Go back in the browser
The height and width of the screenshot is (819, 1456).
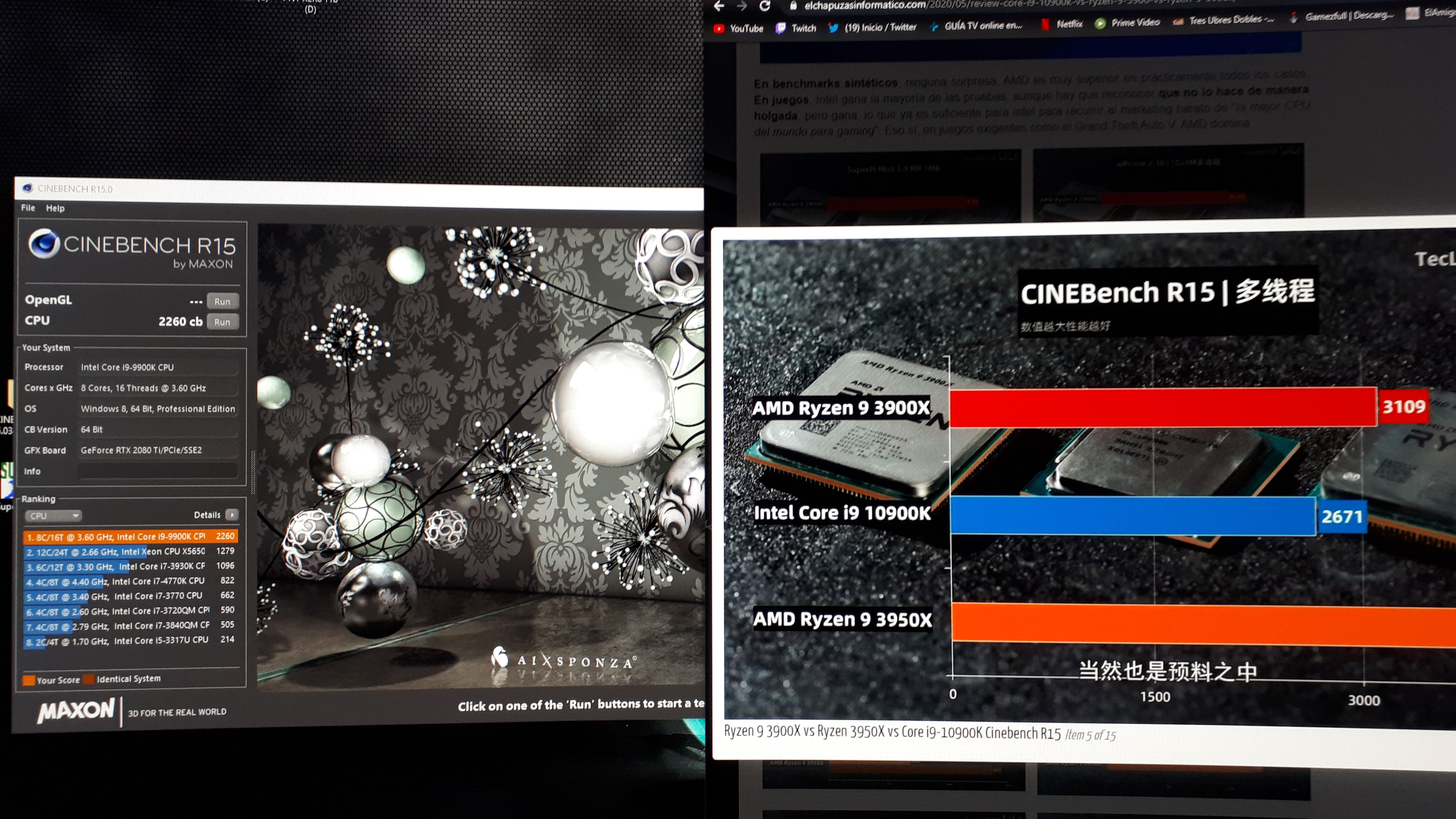coord(719,6)
